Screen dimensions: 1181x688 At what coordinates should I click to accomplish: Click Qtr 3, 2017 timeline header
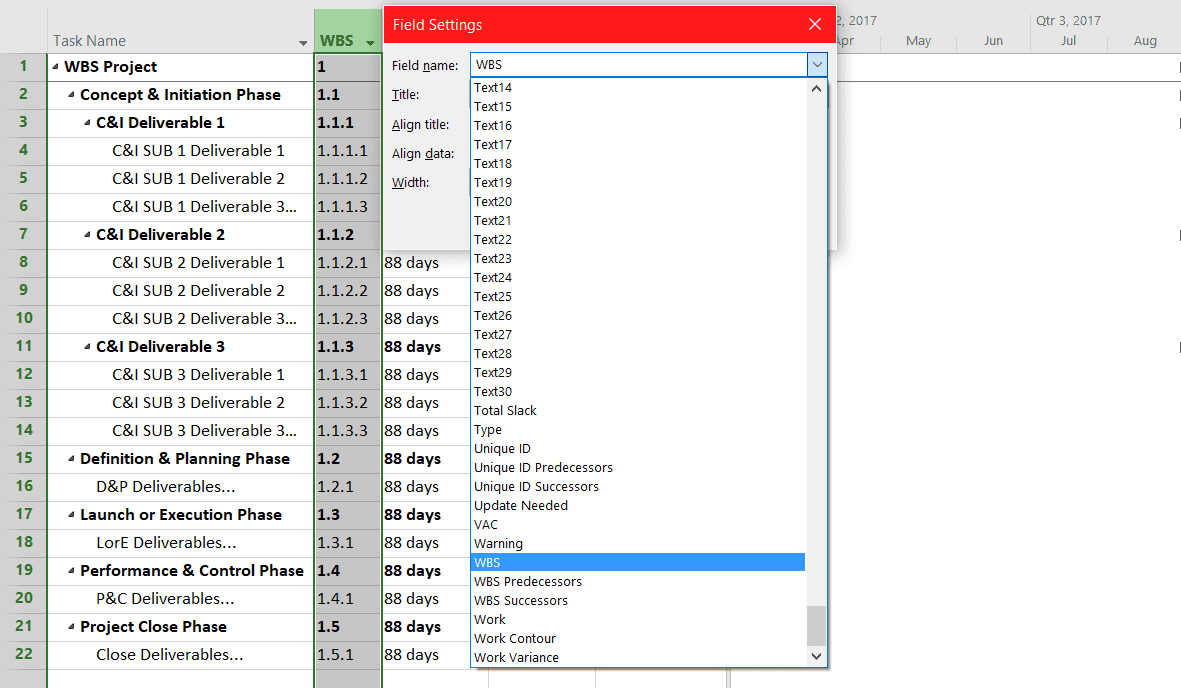coord(1068,20)
